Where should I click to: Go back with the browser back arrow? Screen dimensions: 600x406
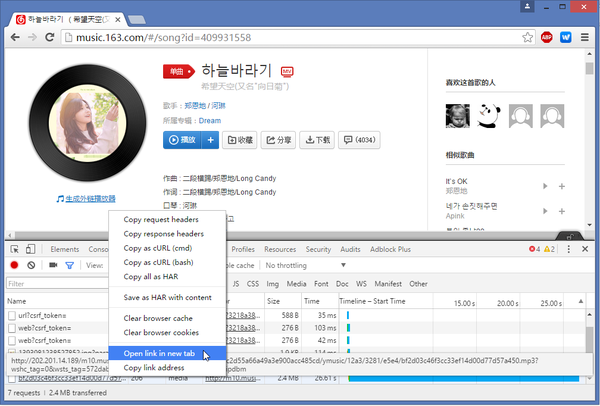pyautogui.click(x=15, y=38)
